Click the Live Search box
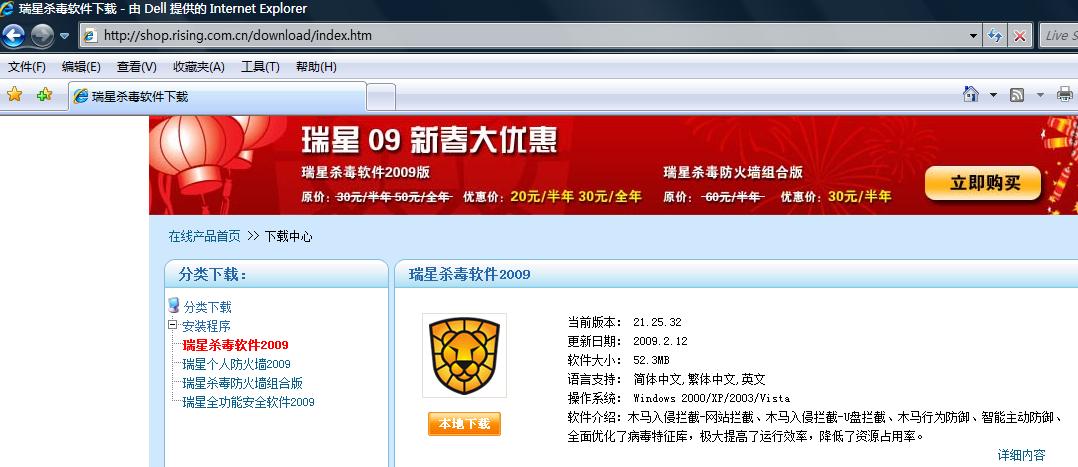The height and width of the screenshot is (467, 1078). coord(1057,36)
